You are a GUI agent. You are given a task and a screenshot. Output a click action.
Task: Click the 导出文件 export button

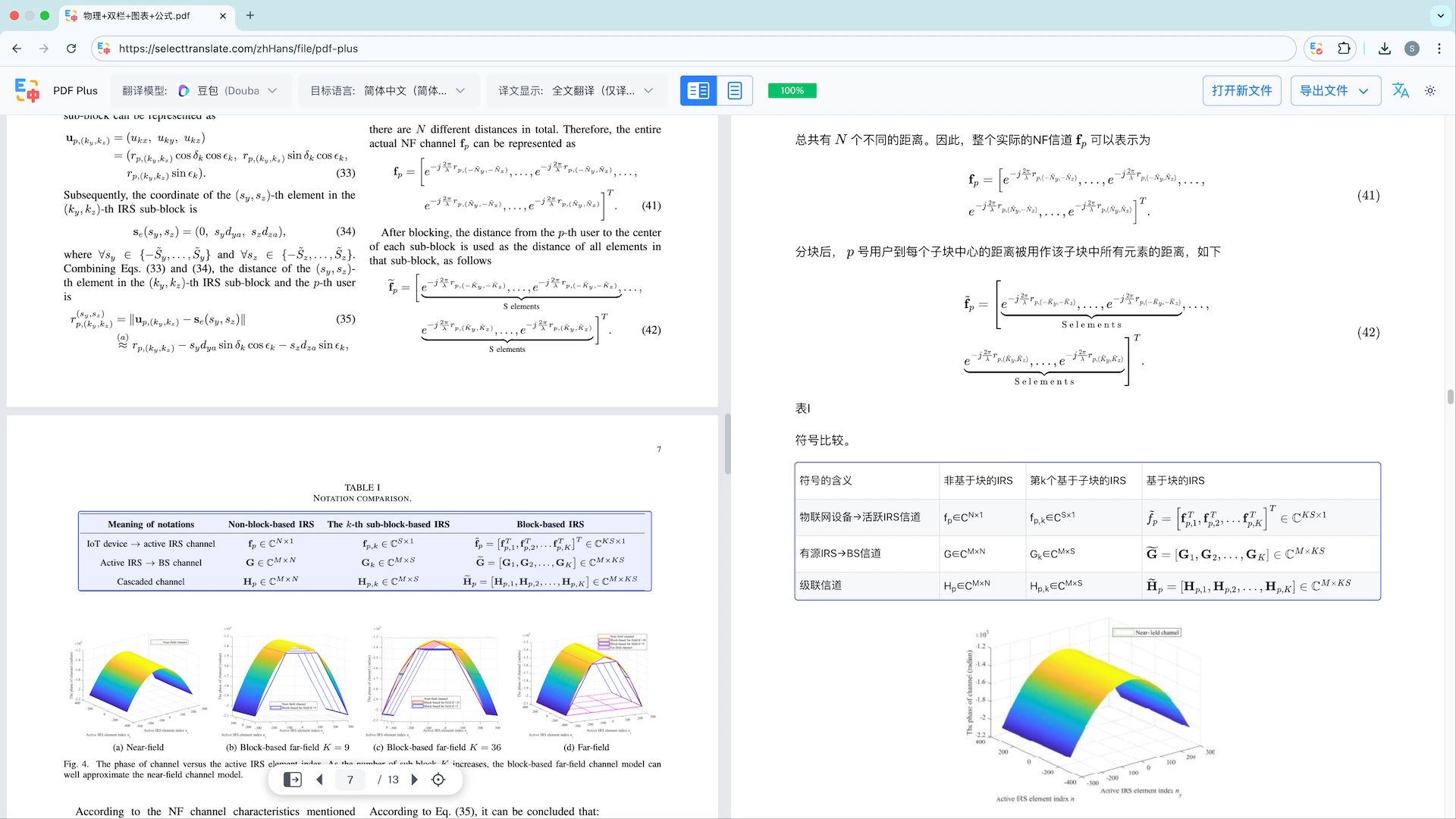tap(1334, 91)
